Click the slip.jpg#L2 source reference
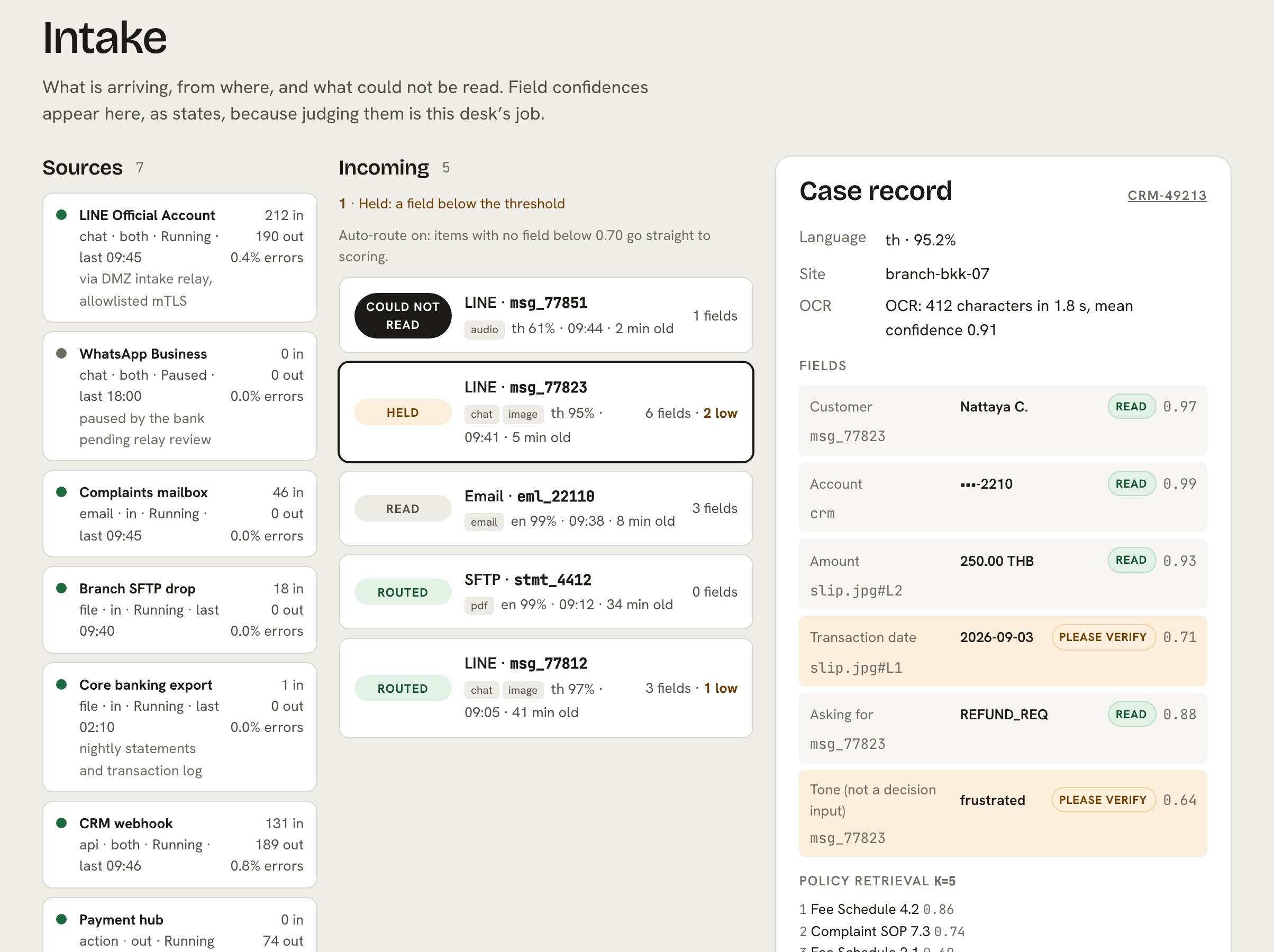 [856, 590]
